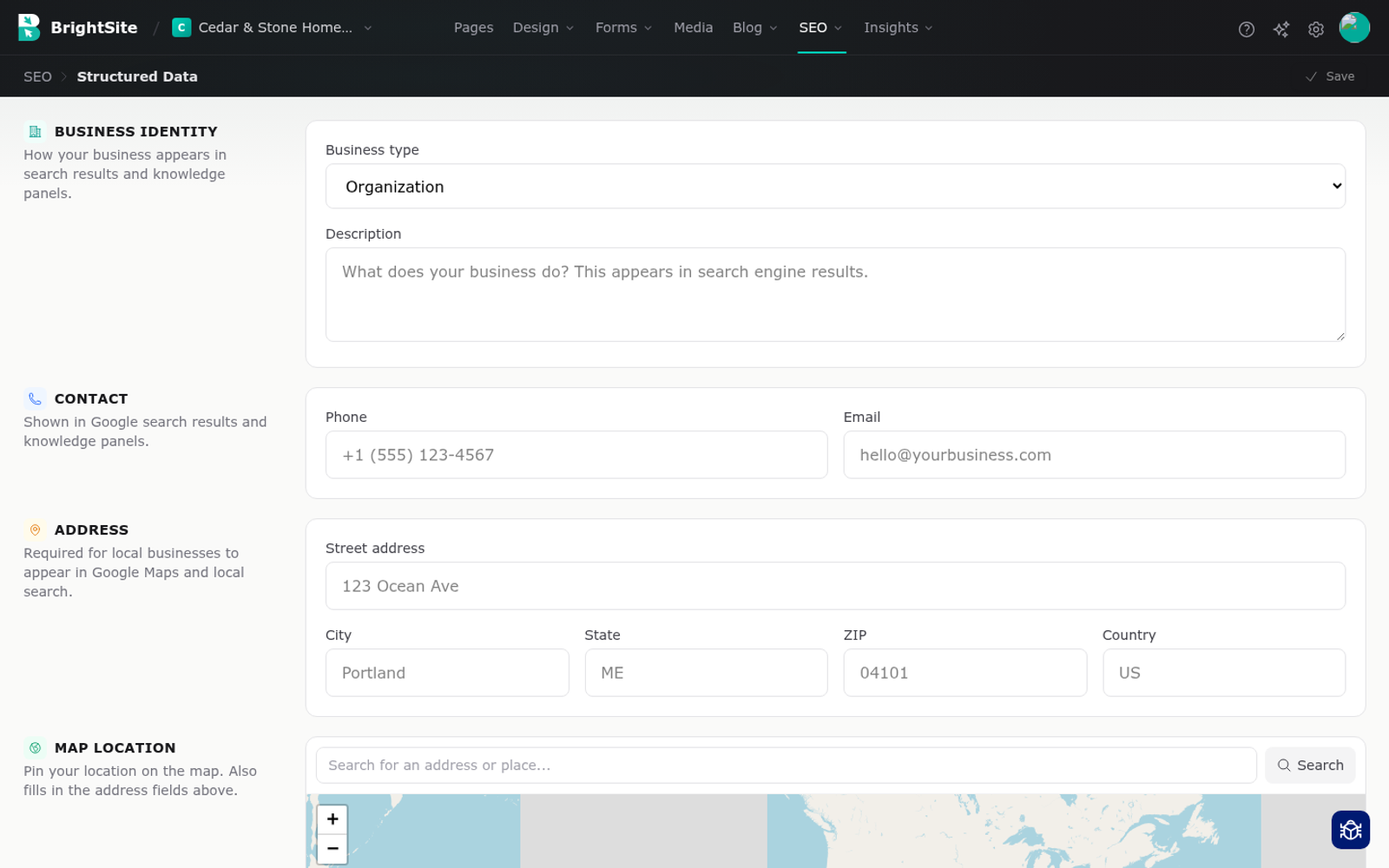This screenshot has width=1389, height=868.
Task: Focus the Email input field
Action: 1094,455
